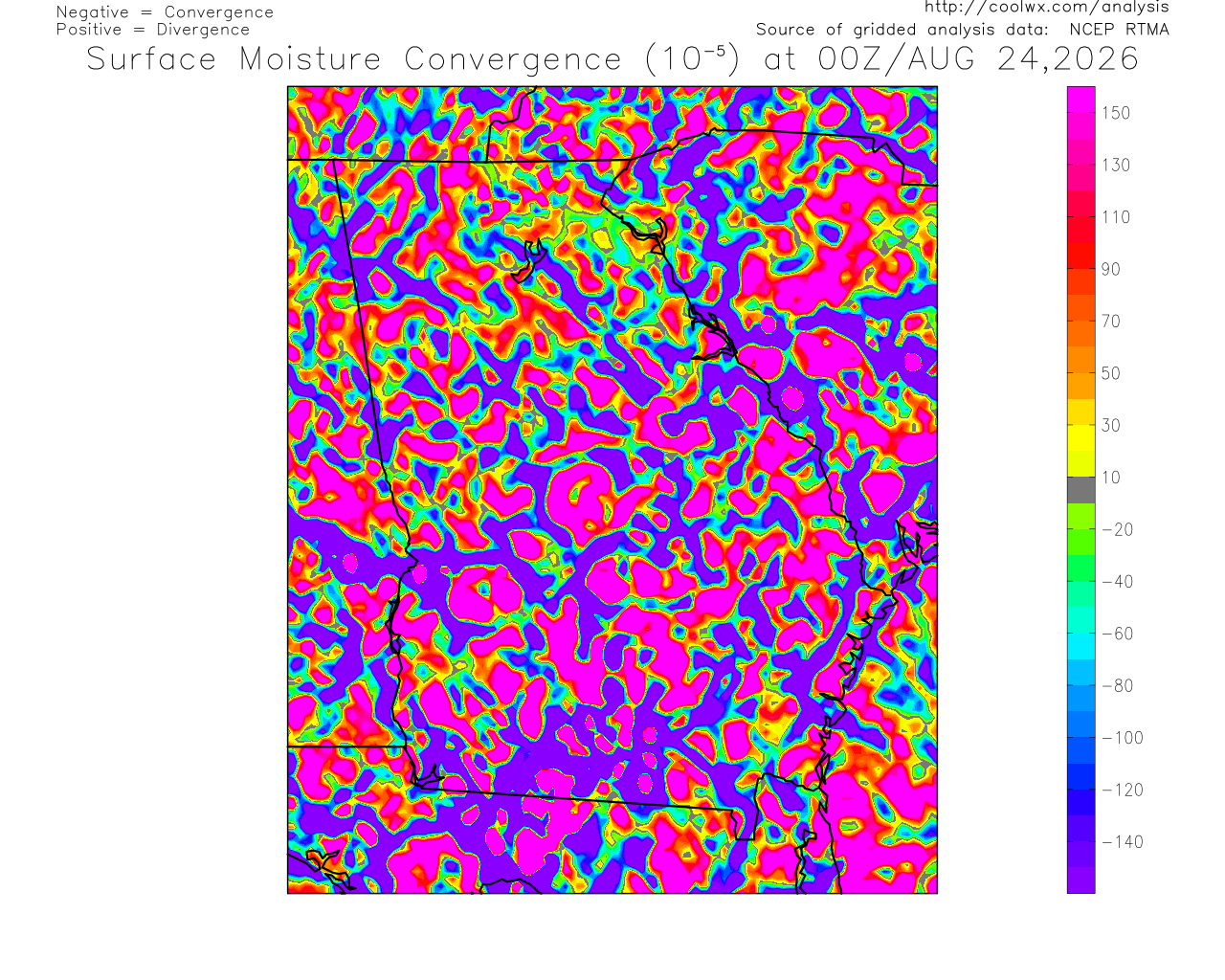Click the NCEP RTMA source label
This screenshot has height=980, width=1225.
1119,30
